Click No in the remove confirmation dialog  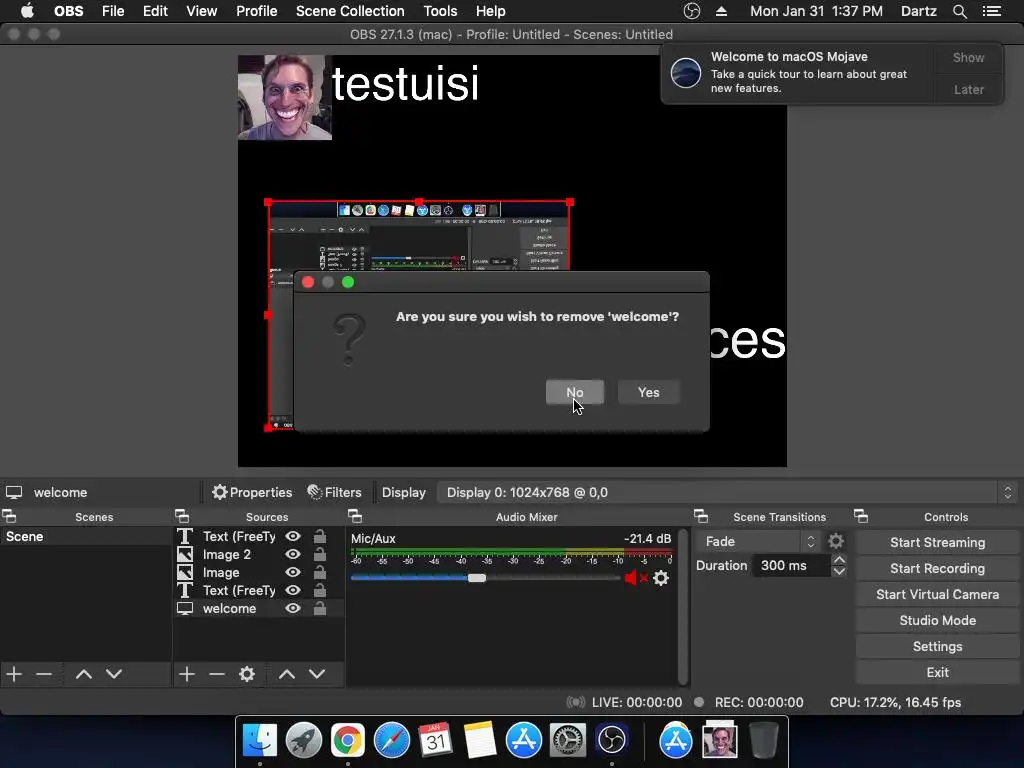(x=575, y=392)
